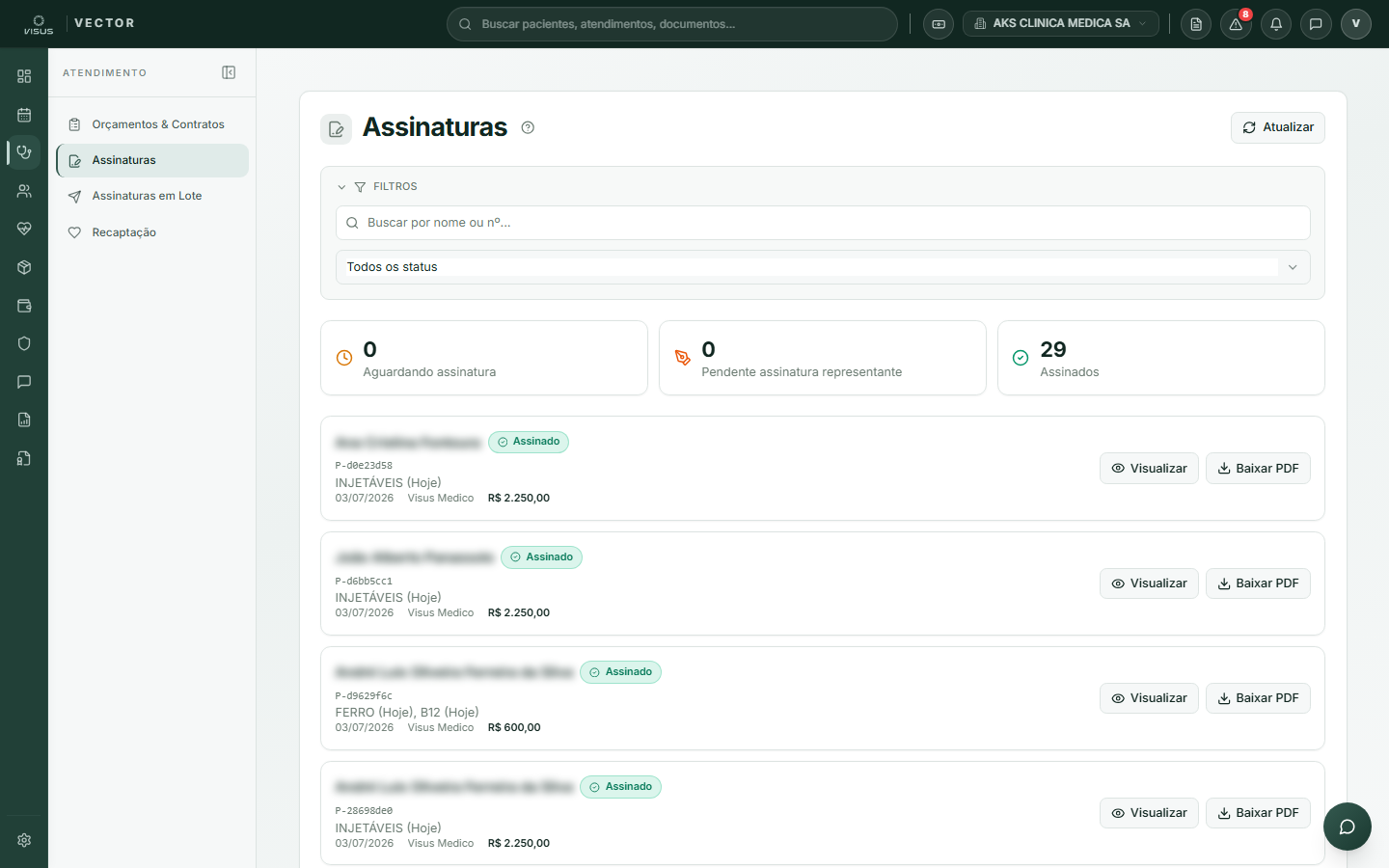1389x868 pixels.
Task: Open the calendar icon in left rail
Action: 24,115
